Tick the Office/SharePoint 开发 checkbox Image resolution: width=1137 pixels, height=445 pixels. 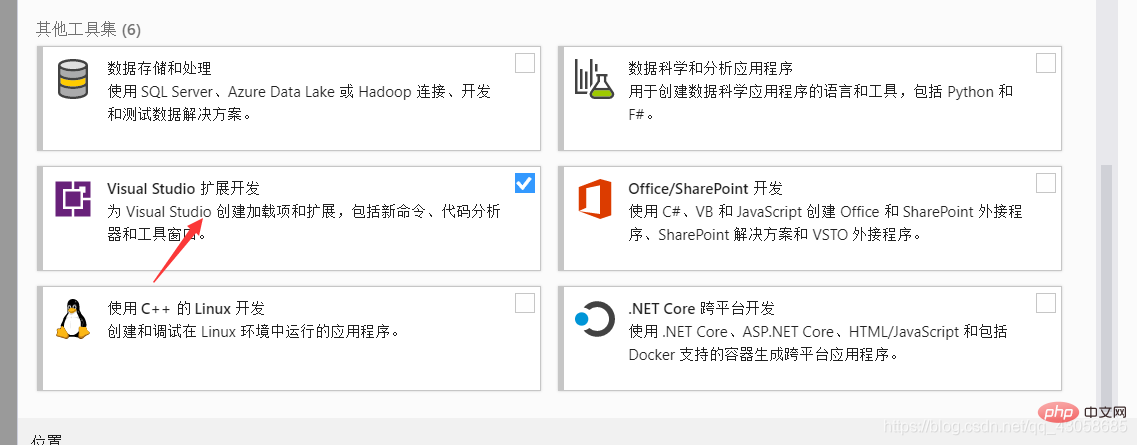coord(1046,183)
